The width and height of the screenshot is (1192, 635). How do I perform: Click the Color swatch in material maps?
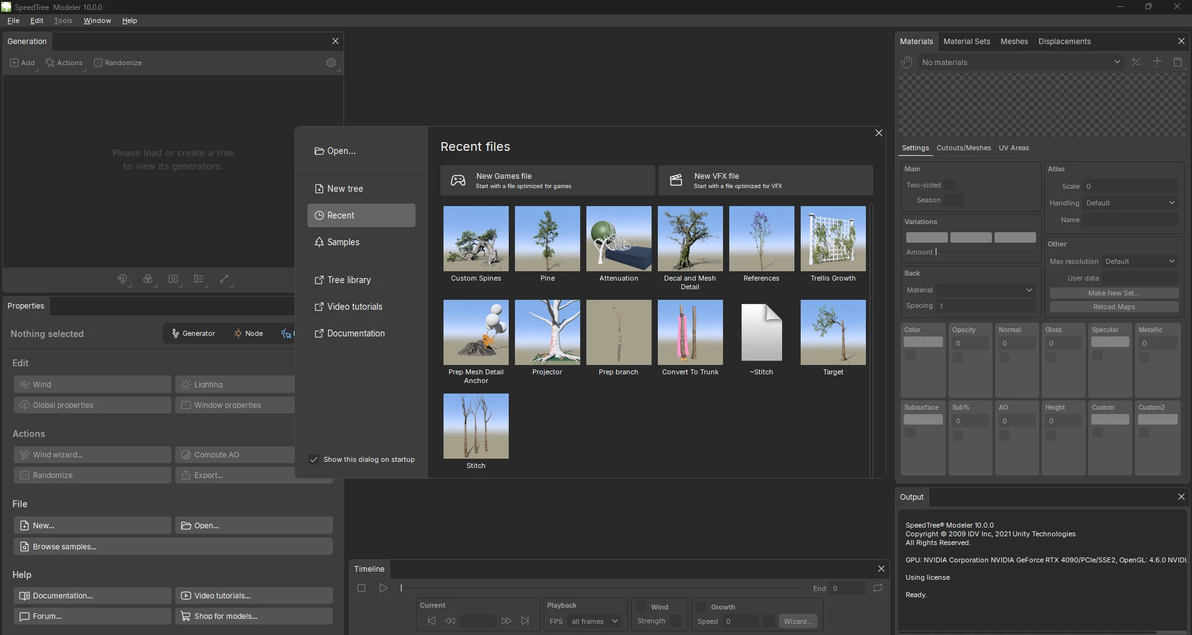click(922, 342)
